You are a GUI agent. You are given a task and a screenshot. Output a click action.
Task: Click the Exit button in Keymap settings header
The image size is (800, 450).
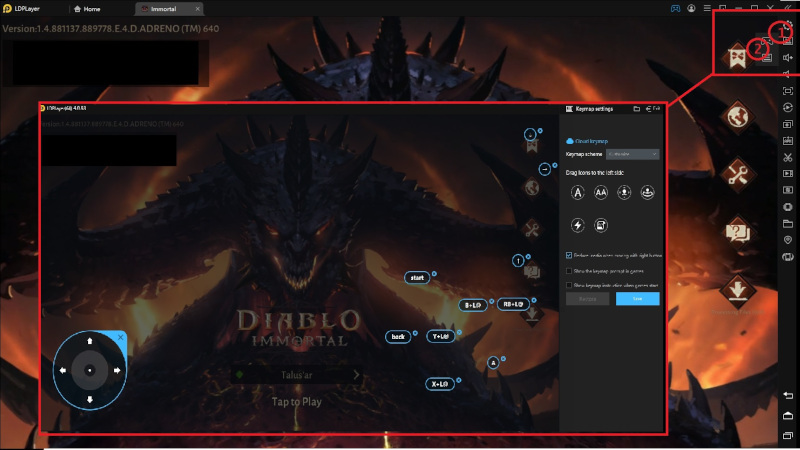(653, 109)
